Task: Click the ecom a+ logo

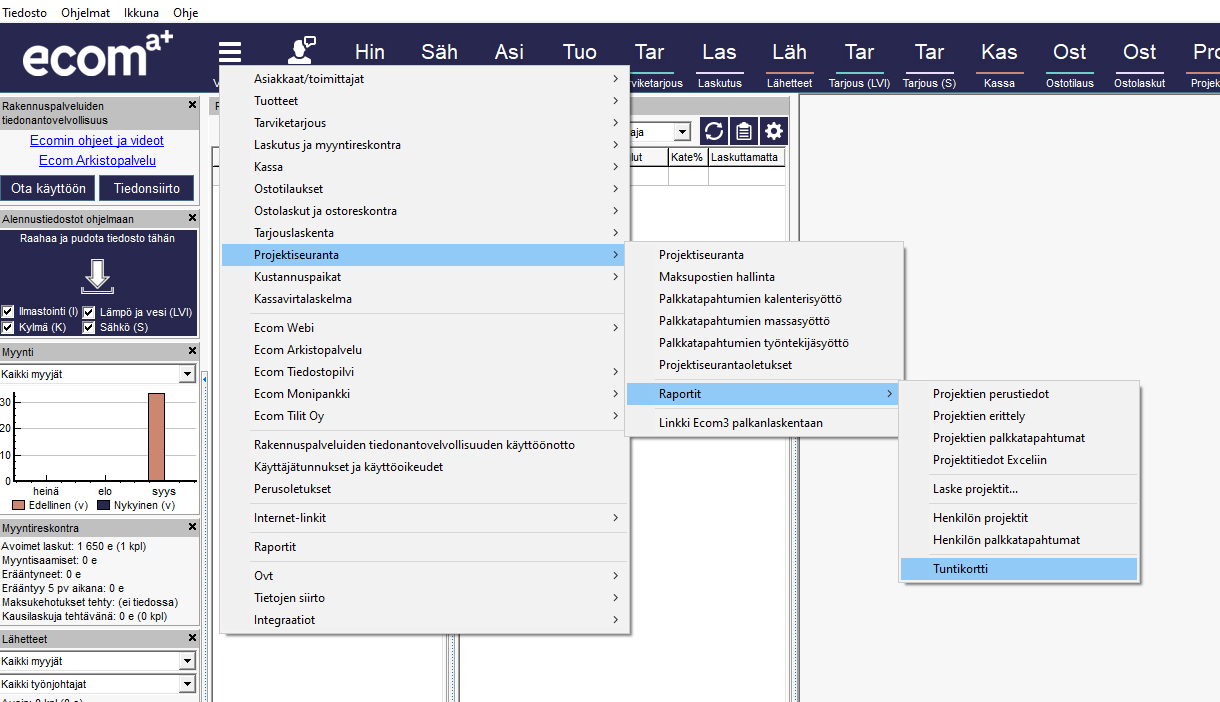Action: click(x=98, y=56)
